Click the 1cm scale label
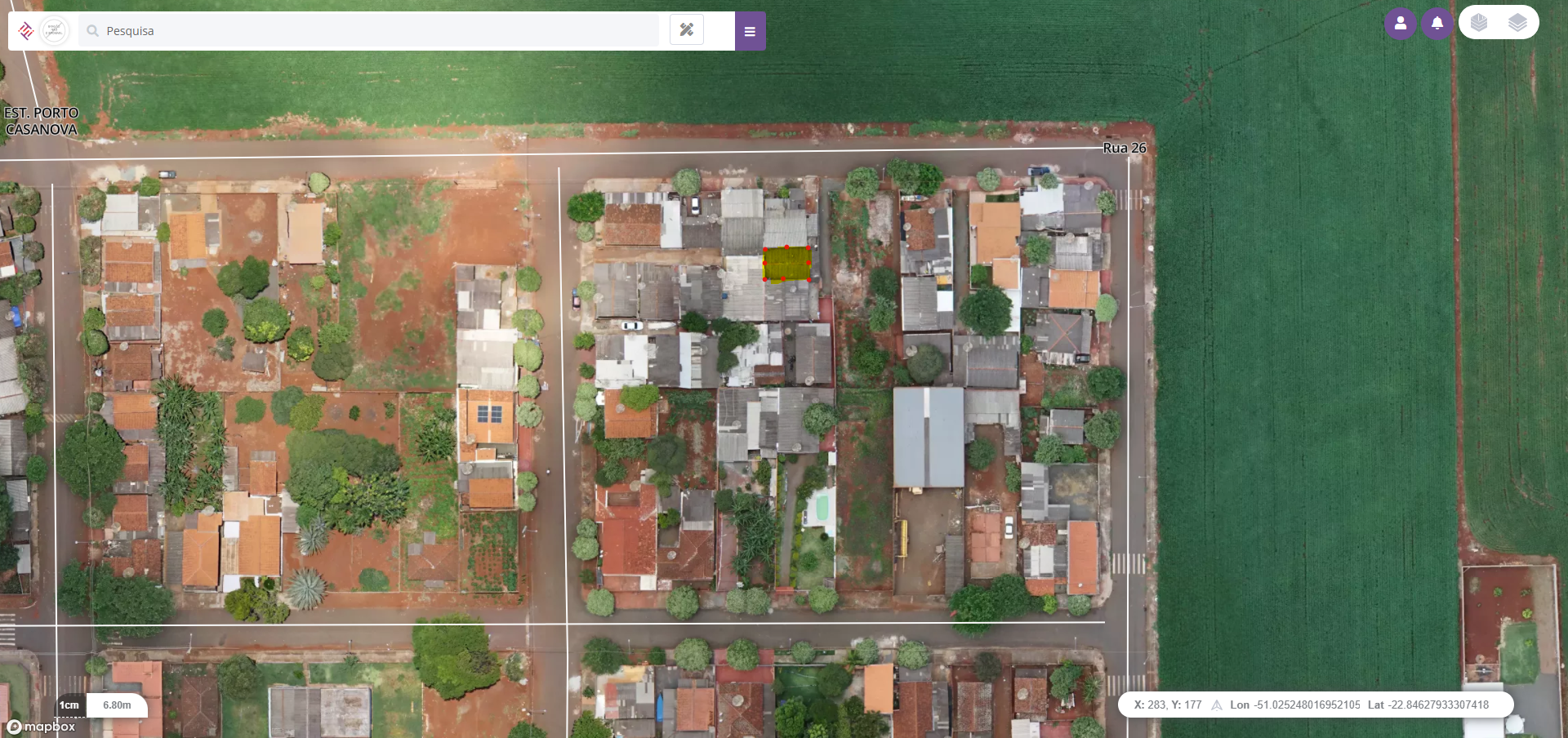The width and height of the screenshot is (1568, 738). click(x=69, y=705)
